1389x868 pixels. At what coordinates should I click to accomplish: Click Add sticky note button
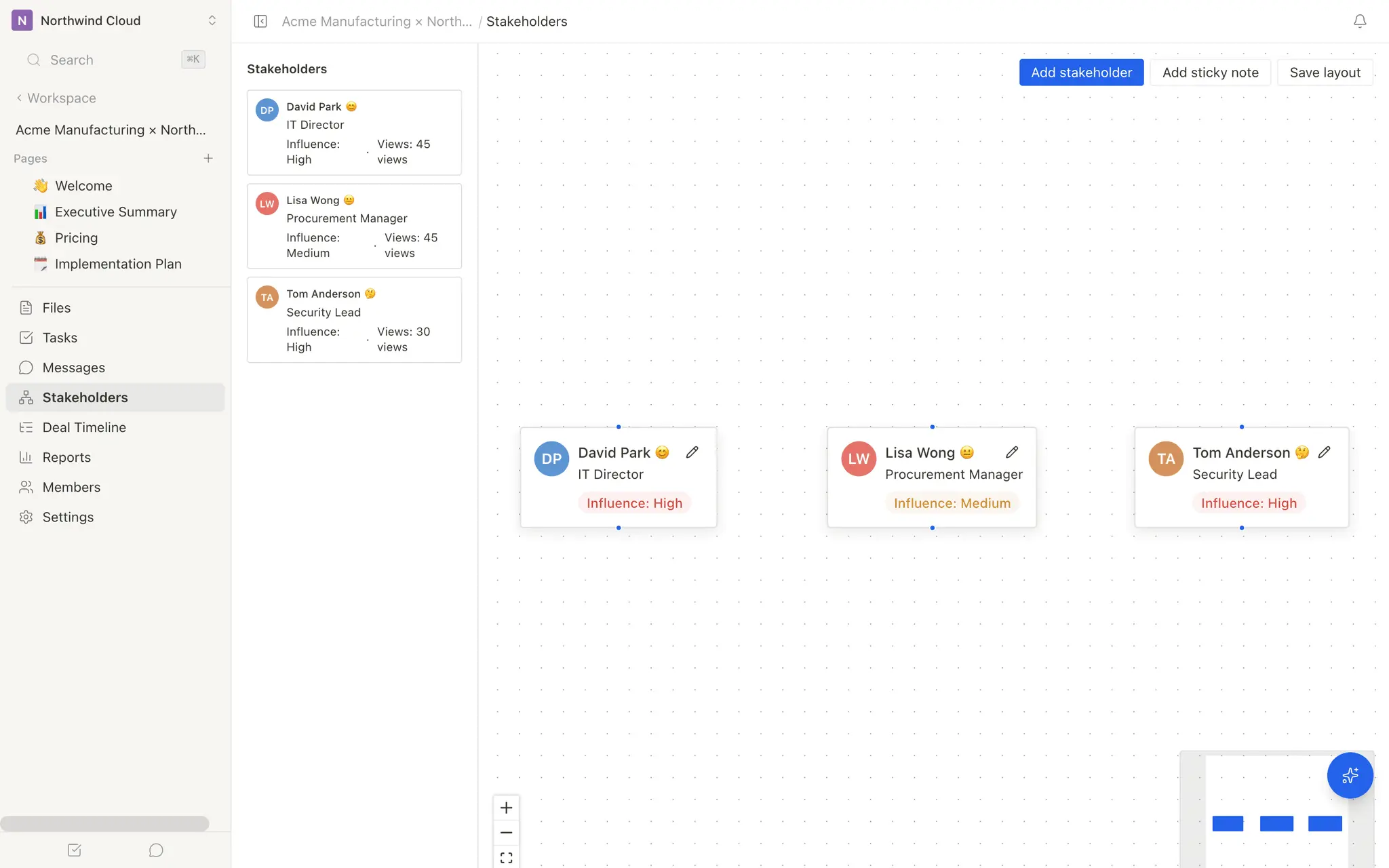pyautogui.click(x=1210, y=73)
